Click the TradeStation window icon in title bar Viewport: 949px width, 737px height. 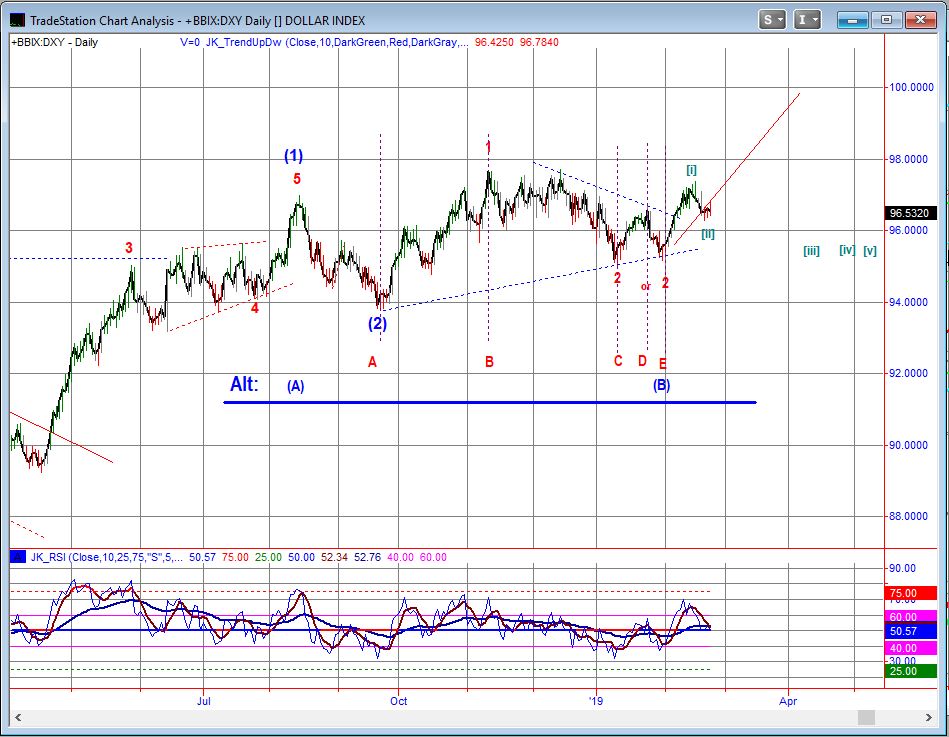pyautogui.click(x=17, y=19)
